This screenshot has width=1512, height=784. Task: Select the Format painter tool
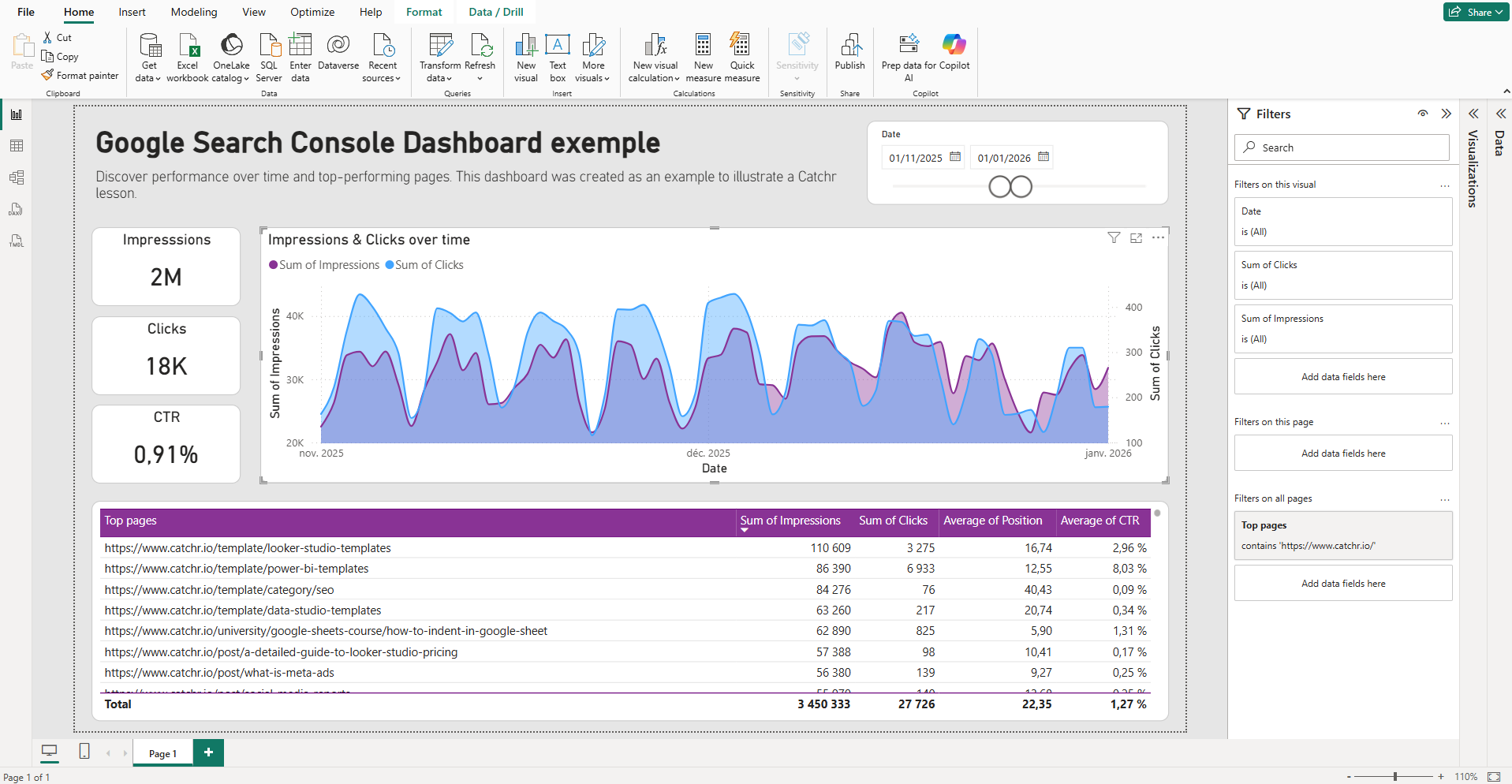pyautogui.click(x=80, y=75)
